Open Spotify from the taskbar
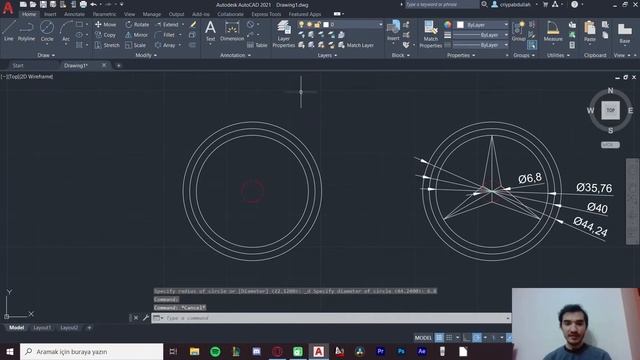 click(215, 351)
